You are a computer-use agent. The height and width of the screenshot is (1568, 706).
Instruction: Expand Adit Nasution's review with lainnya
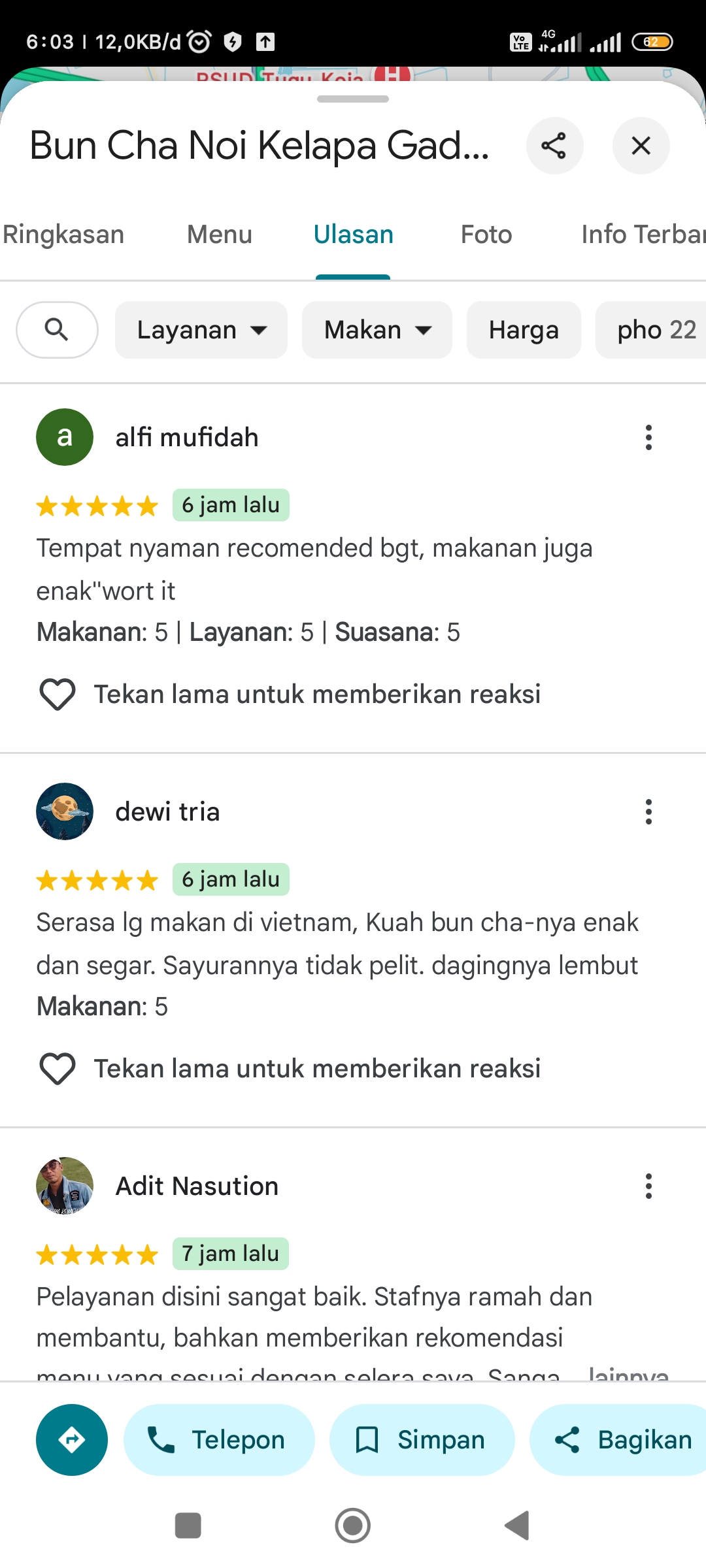pos(628,1372)
